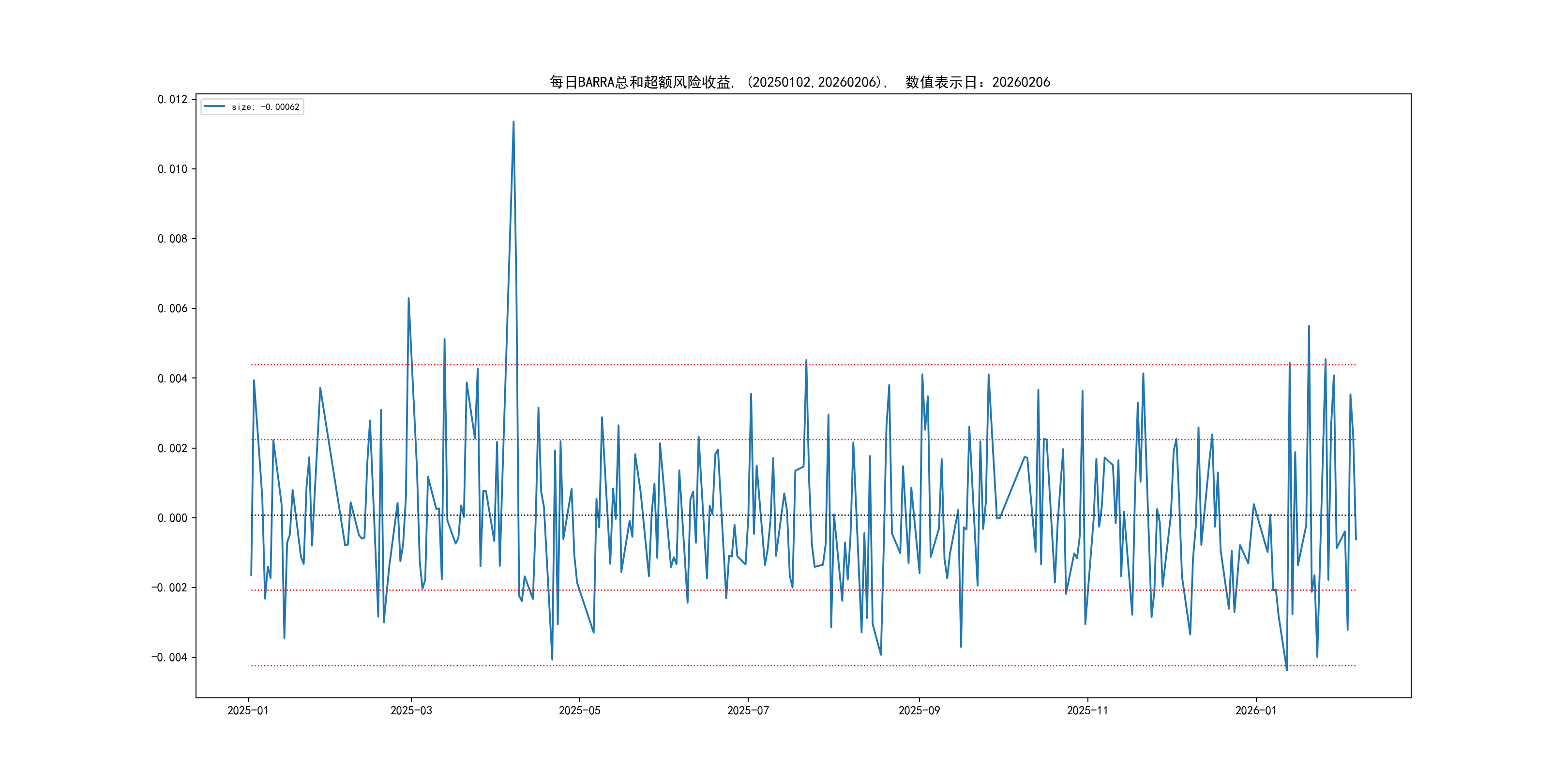Click the legend entry 'size: -0.00062'
Screen dimensions: 1568x784
click(265, 107)
